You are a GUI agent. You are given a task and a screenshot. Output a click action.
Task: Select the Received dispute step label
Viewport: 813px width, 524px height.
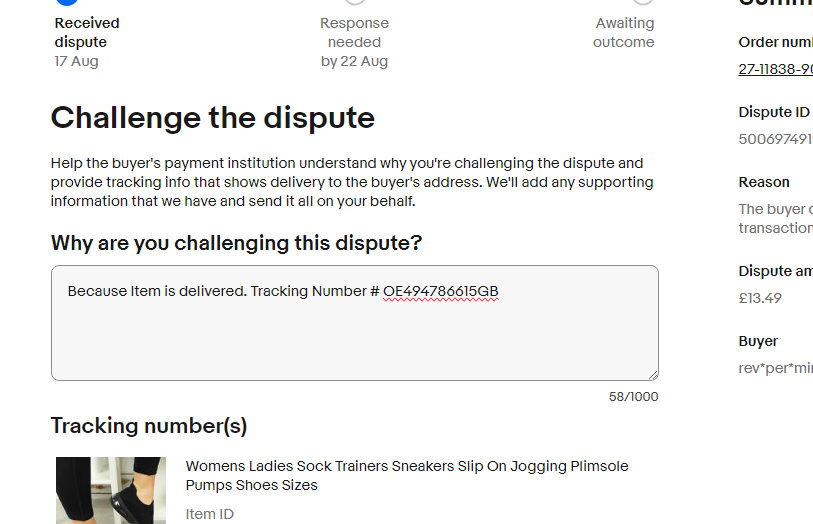87,32
